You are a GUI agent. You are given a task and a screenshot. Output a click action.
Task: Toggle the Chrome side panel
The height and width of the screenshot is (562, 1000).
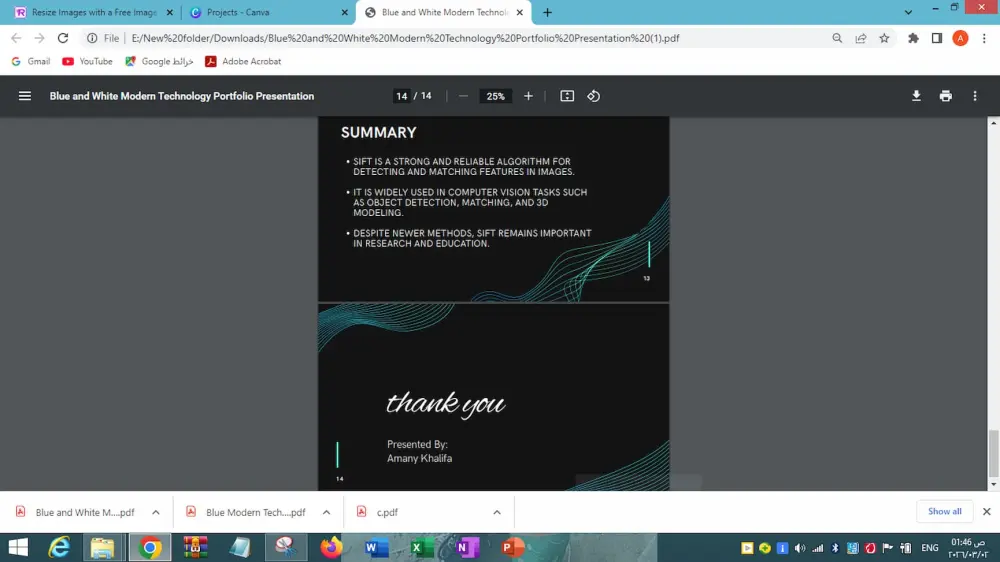click(x=937, y=38)
